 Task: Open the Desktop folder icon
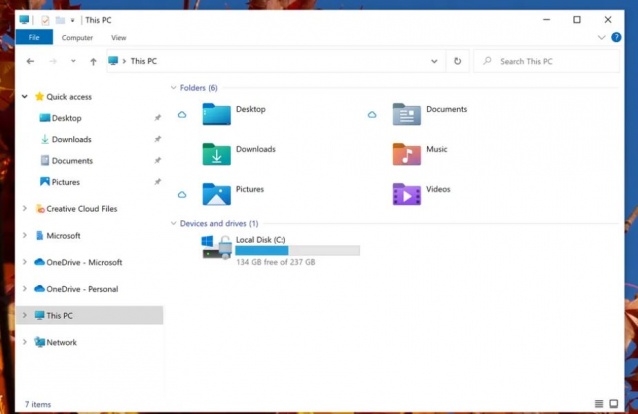pyautogui.click(x=216, y=114)
